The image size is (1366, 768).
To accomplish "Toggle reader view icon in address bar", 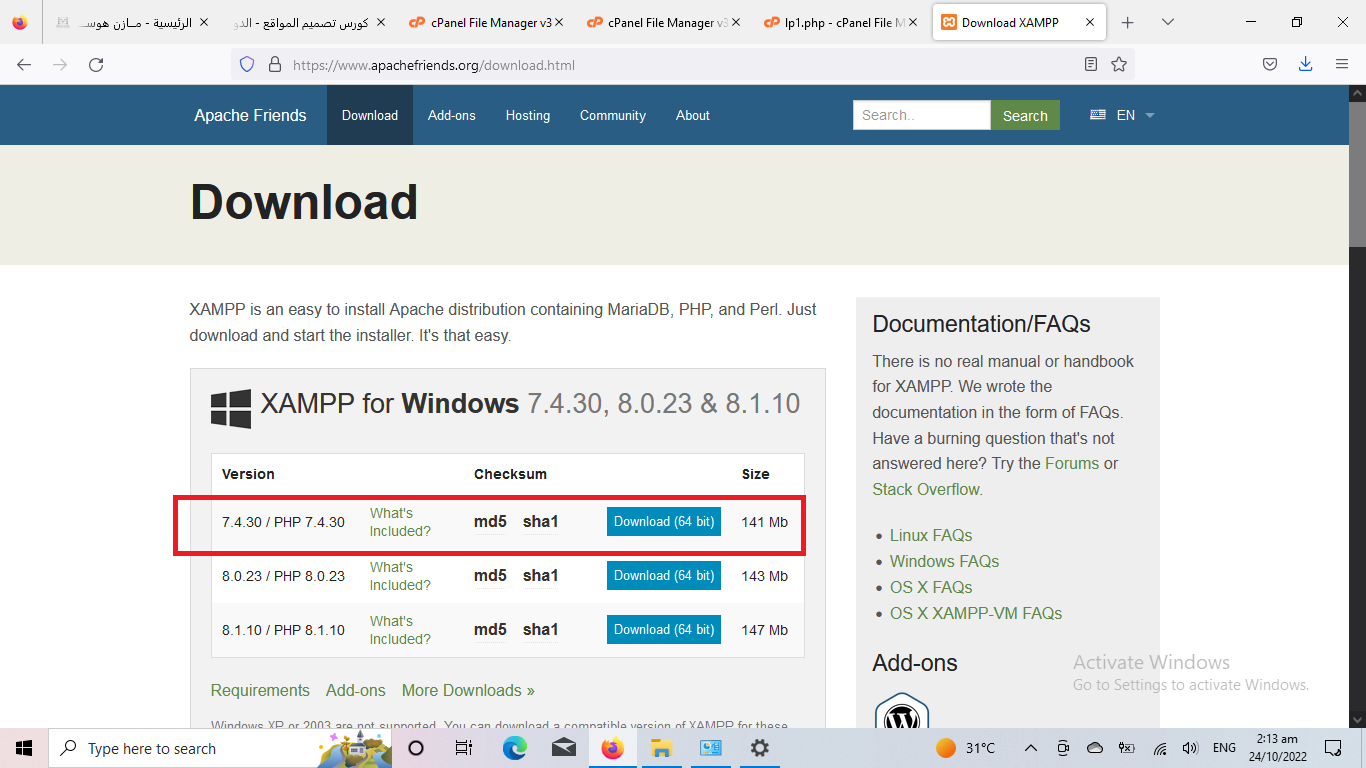I will [x=1091, y=65].
